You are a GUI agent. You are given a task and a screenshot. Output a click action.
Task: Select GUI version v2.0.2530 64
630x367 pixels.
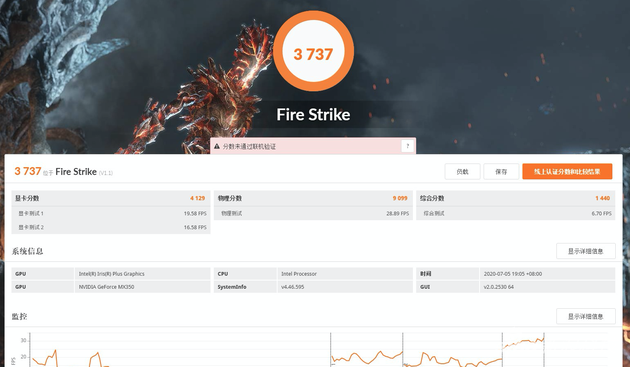(x=498, y=287)
